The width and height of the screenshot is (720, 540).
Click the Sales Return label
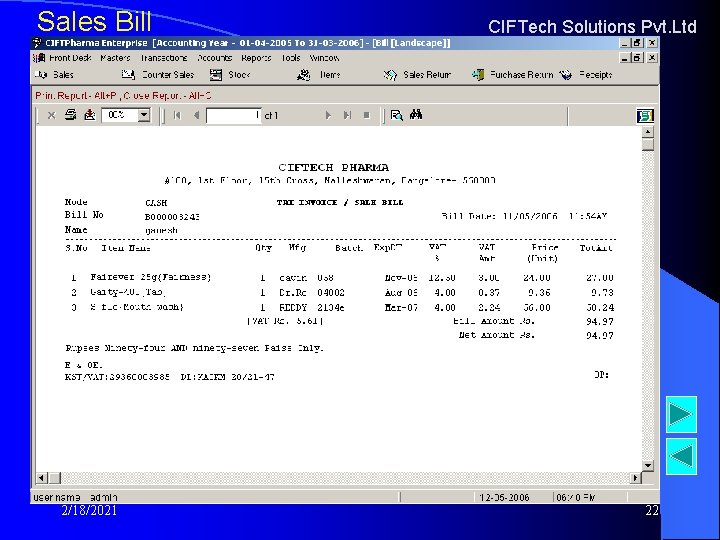point(427,74)
